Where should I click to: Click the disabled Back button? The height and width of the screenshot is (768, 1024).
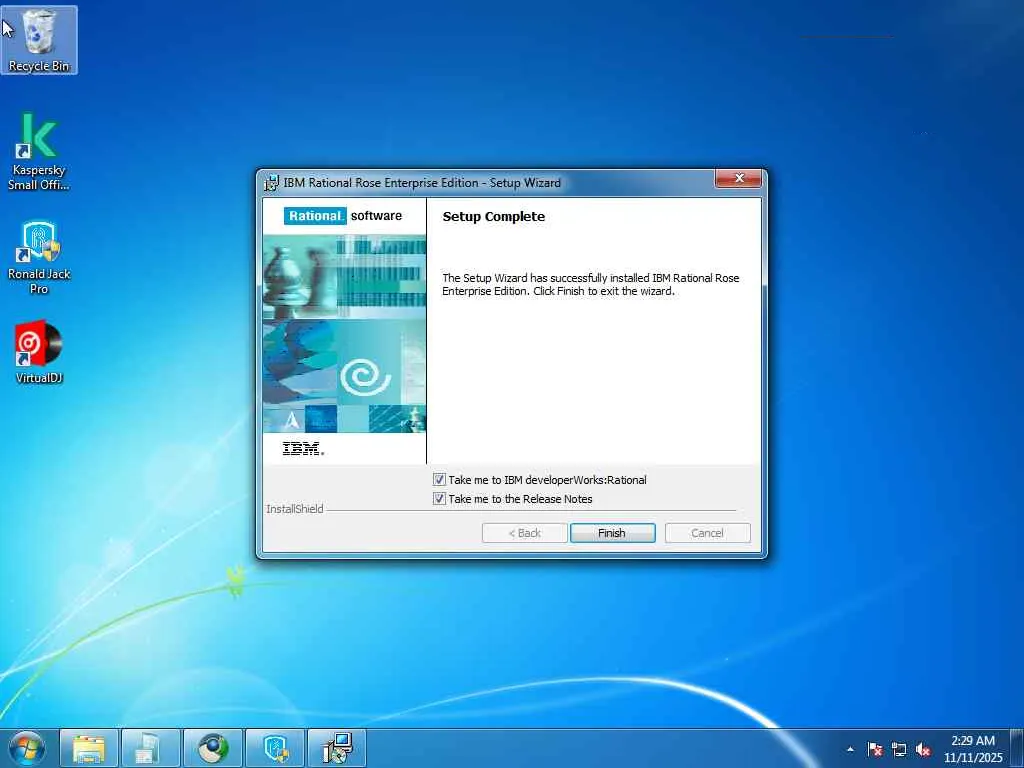coord(524,533)
